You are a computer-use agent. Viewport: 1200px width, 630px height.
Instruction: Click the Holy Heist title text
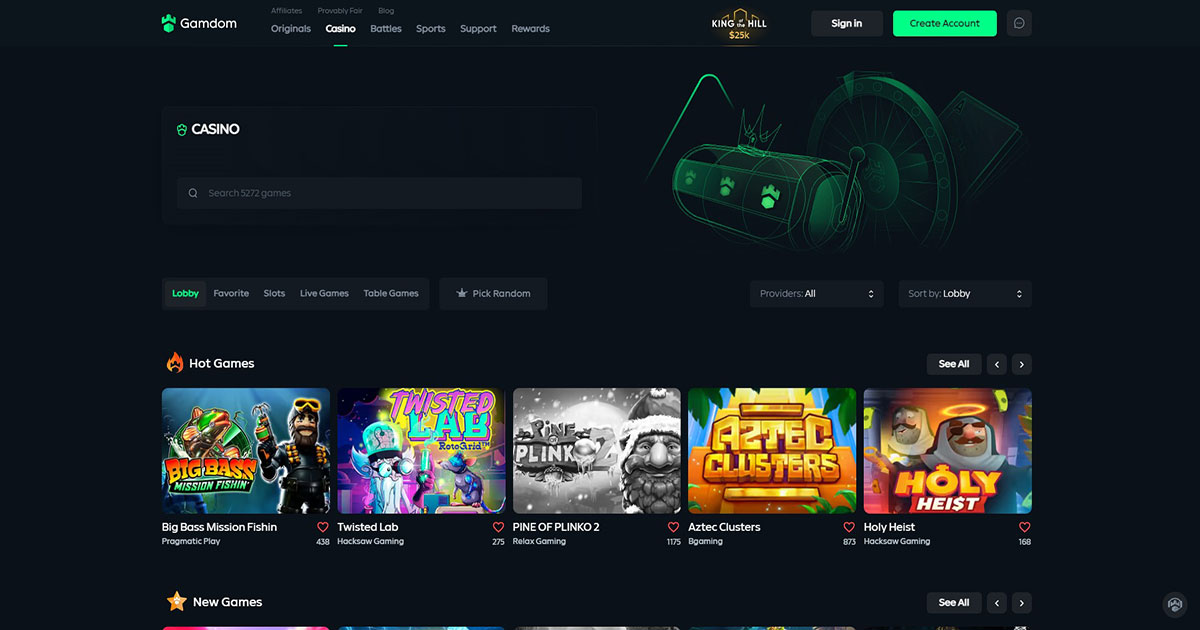[x=890, y=527]
